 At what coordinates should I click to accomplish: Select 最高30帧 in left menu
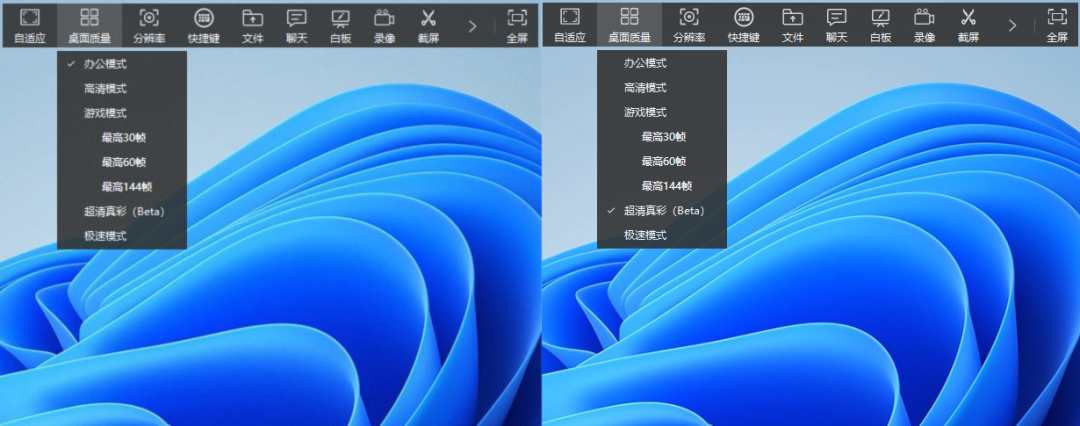click(x=122, y=138)
